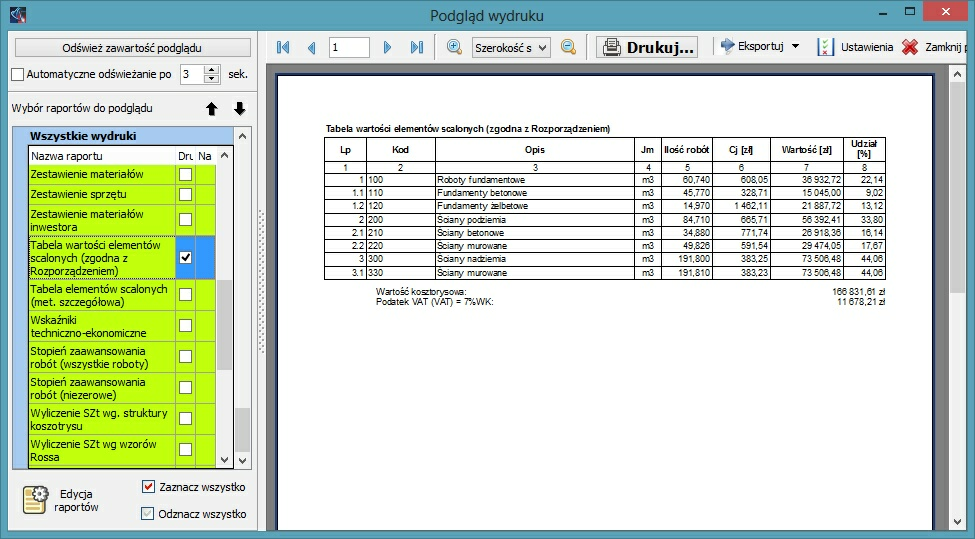Check Wyliczenie SZt wg wzorów Rossa checkbox
The image size is (975, 539).
[x=185, y=449]
